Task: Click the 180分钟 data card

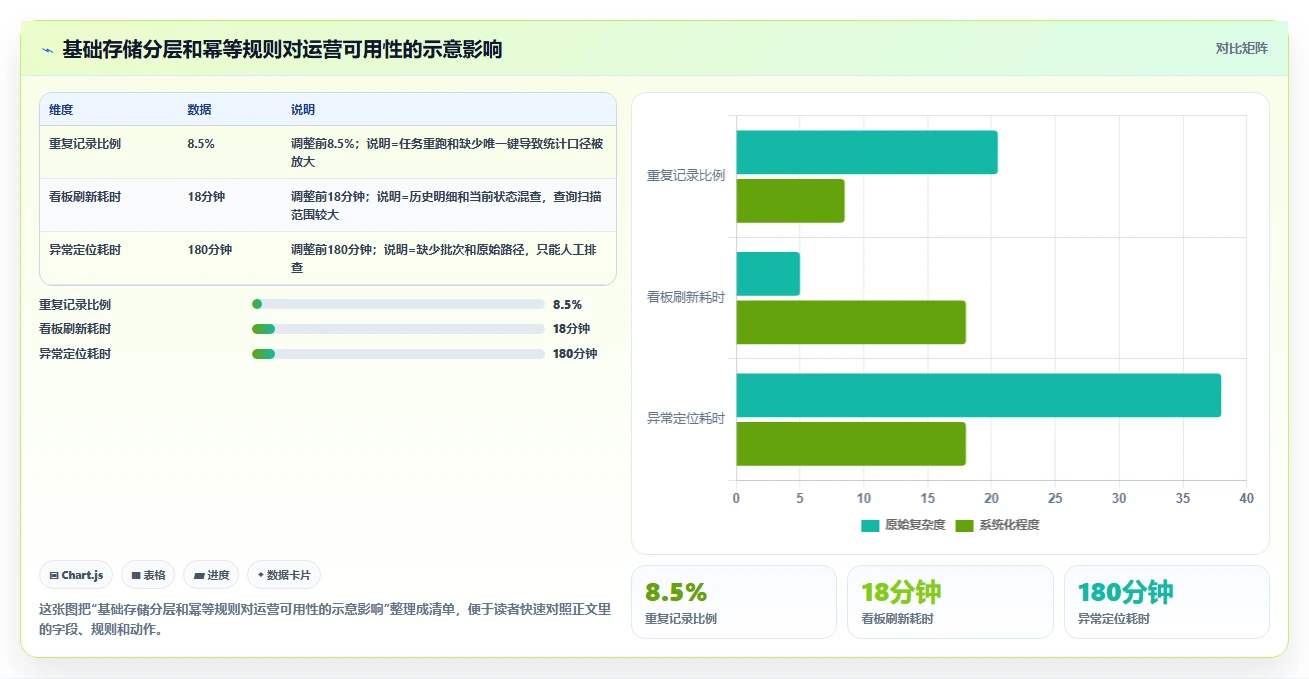Action: tap(1167, 602)
